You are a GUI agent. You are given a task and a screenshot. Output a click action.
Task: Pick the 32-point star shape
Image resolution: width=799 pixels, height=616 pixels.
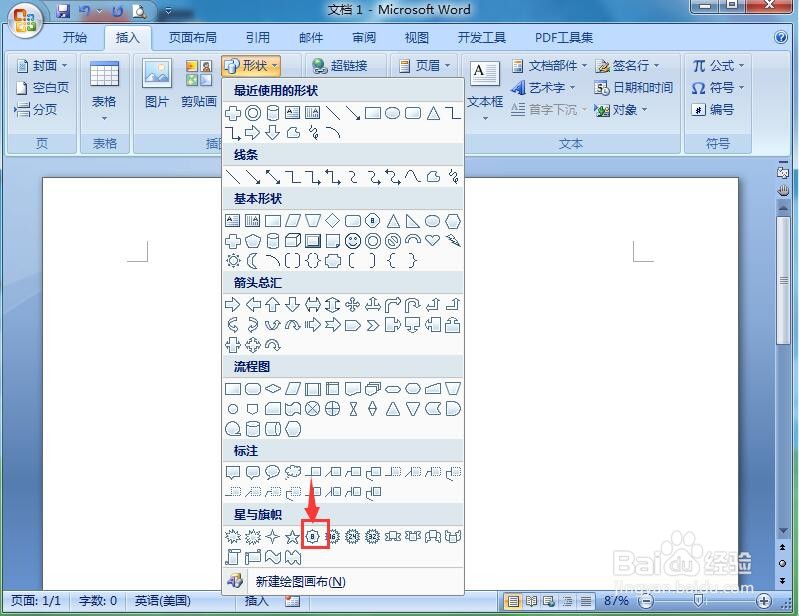[372, 536]
